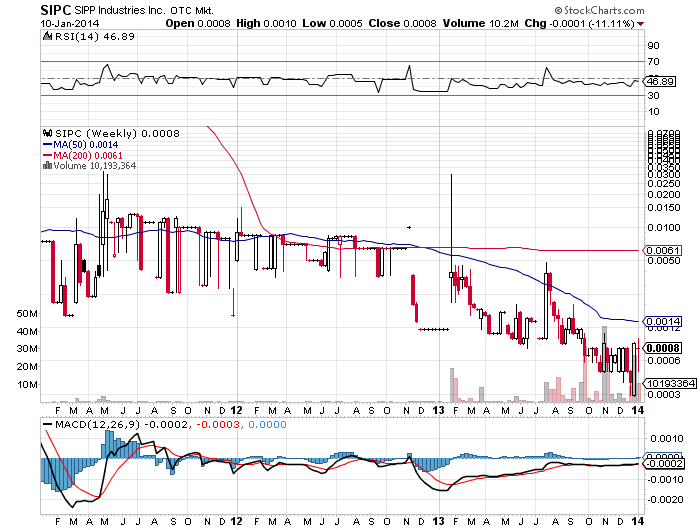700x530 pixels.
Task: Click the 0.0014 MA(50) price axis tag
Action: [660, 320]
